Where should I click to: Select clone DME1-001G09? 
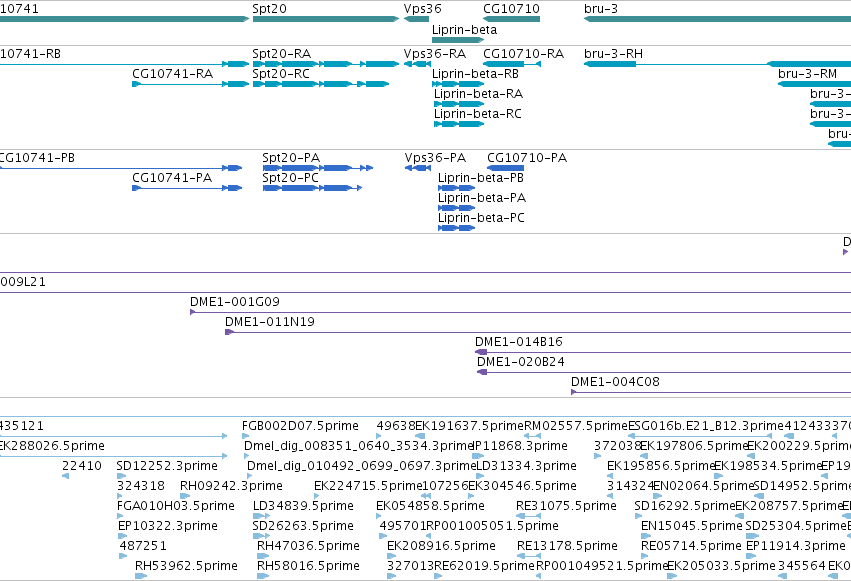[520, 312]
